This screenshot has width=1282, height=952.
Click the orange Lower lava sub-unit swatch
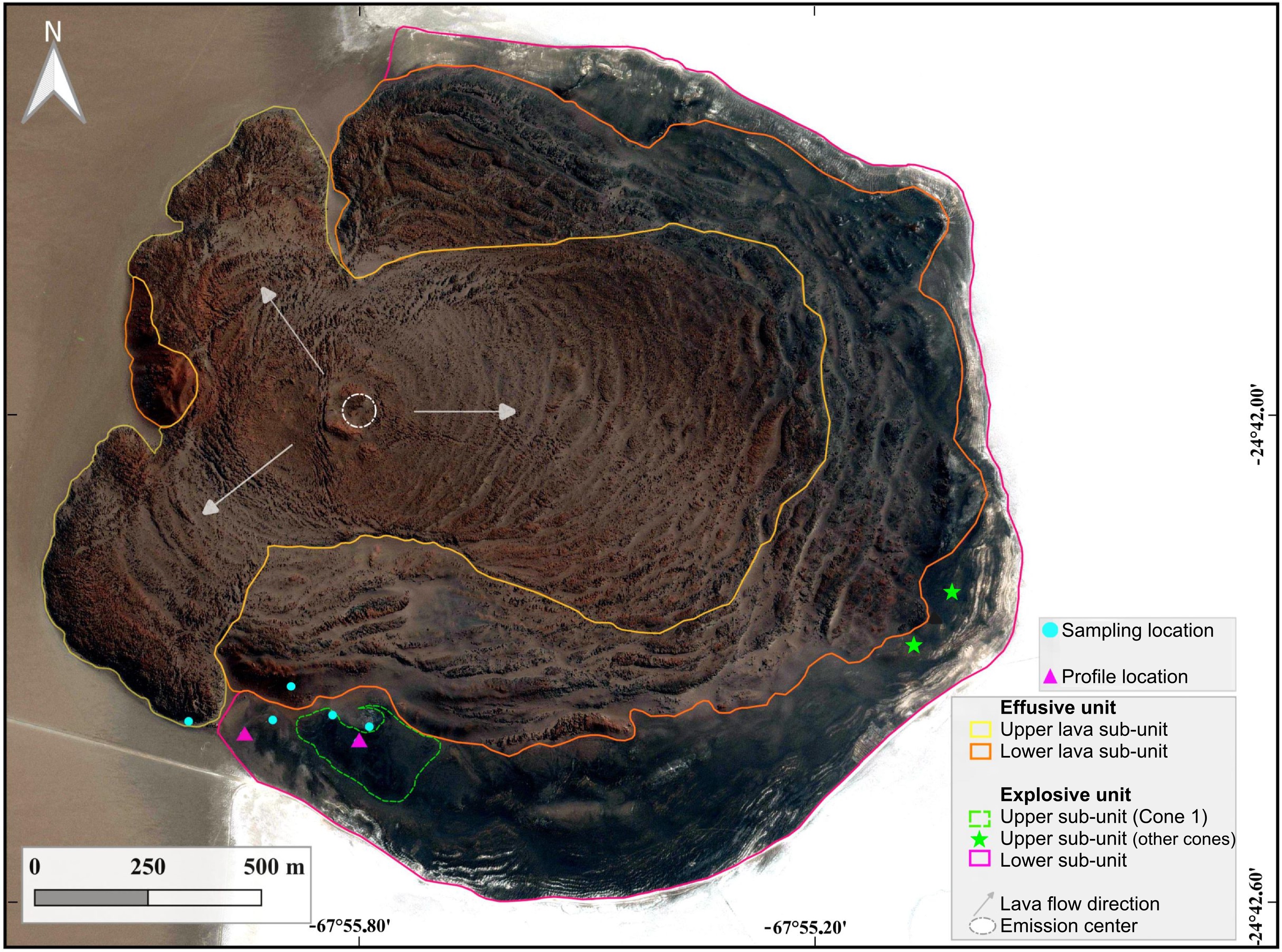(980, 752)
